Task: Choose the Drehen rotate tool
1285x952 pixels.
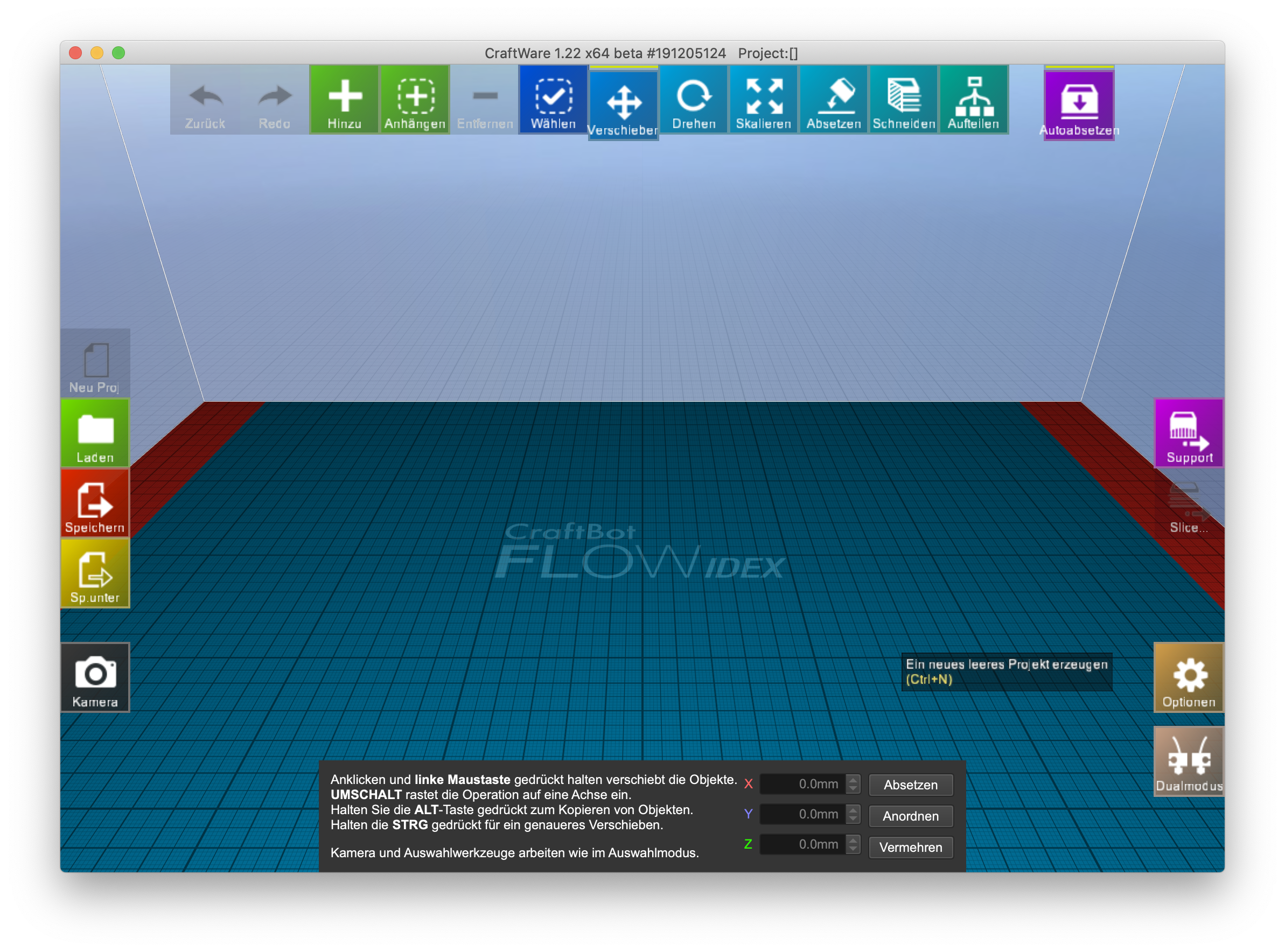Action: (693, 99)
